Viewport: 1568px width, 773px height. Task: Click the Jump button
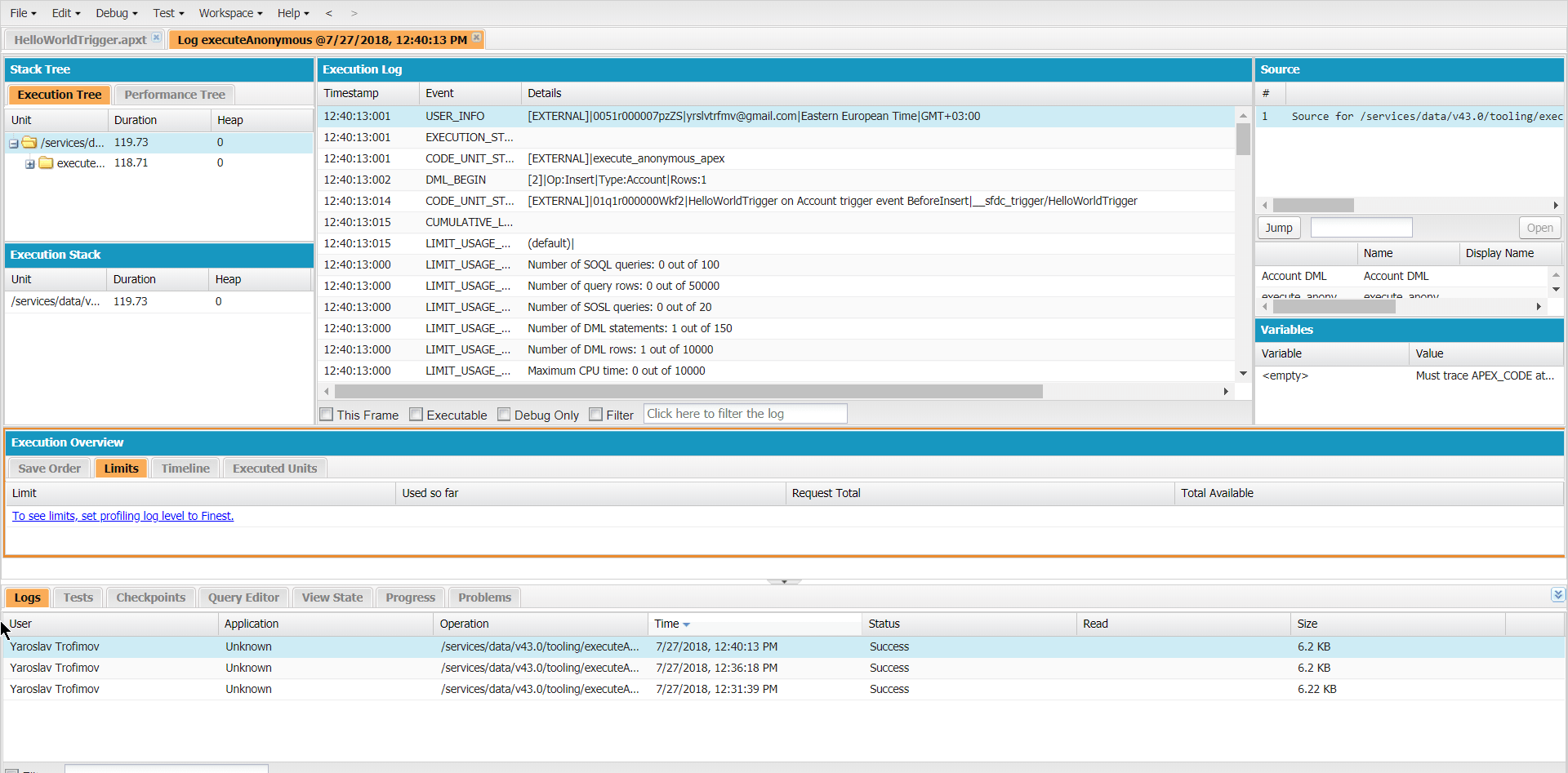(x=1279, y=228)
